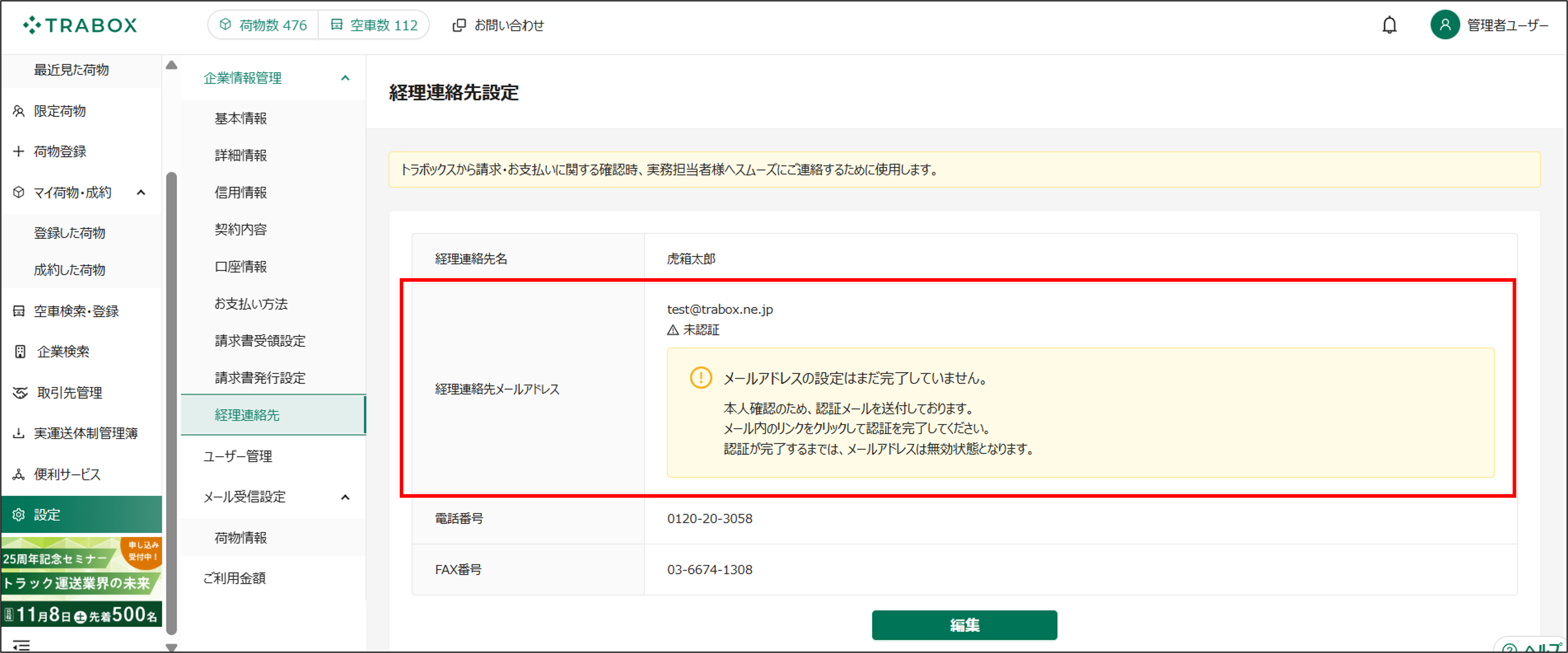Viewport: 1568px width, 653px height.
Task: Open the notification bell
Action: [x=1389, y=25]
